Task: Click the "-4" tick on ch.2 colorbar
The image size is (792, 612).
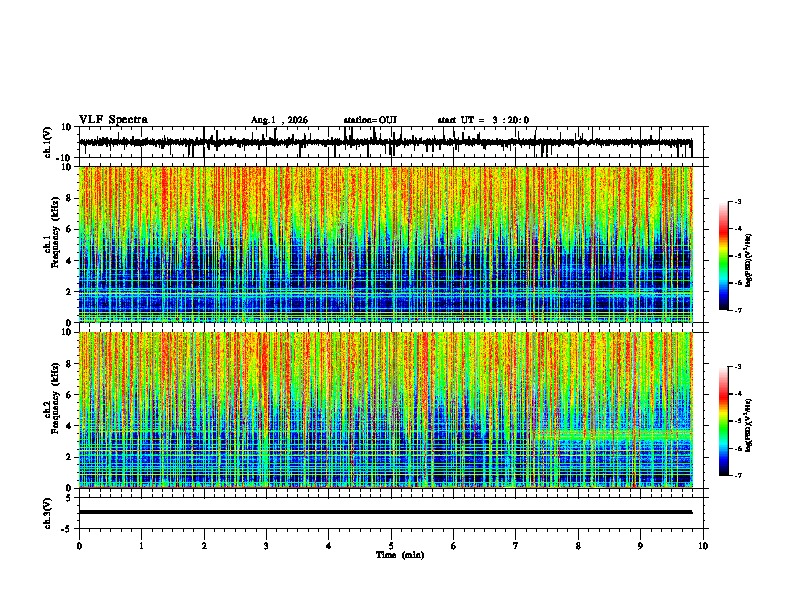Action: pos(737,394)
